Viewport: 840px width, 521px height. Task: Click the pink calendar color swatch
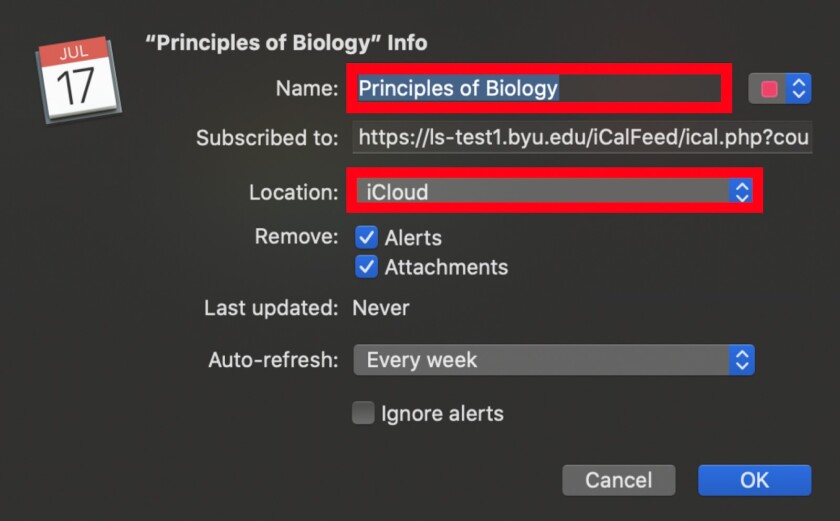[769, 89]
